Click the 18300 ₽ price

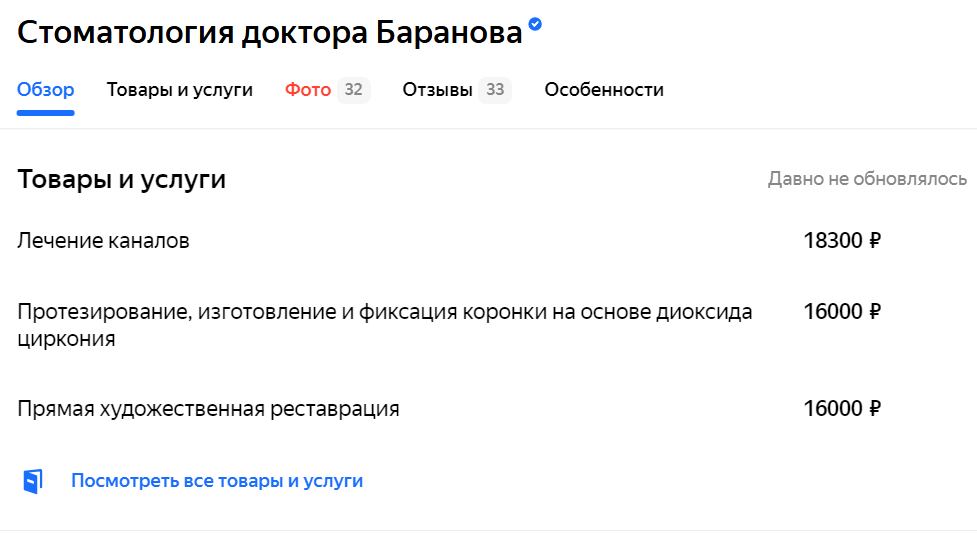tap(842, 241)
